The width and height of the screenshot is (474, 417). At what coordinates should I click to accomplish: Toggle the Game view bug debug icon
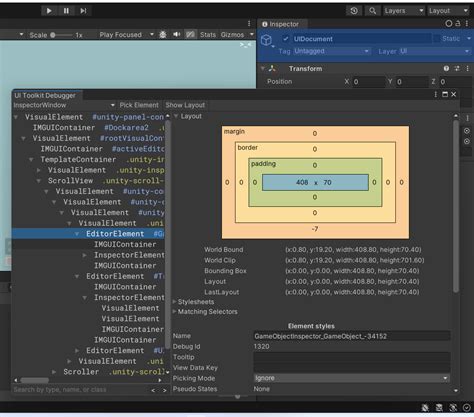163,35
